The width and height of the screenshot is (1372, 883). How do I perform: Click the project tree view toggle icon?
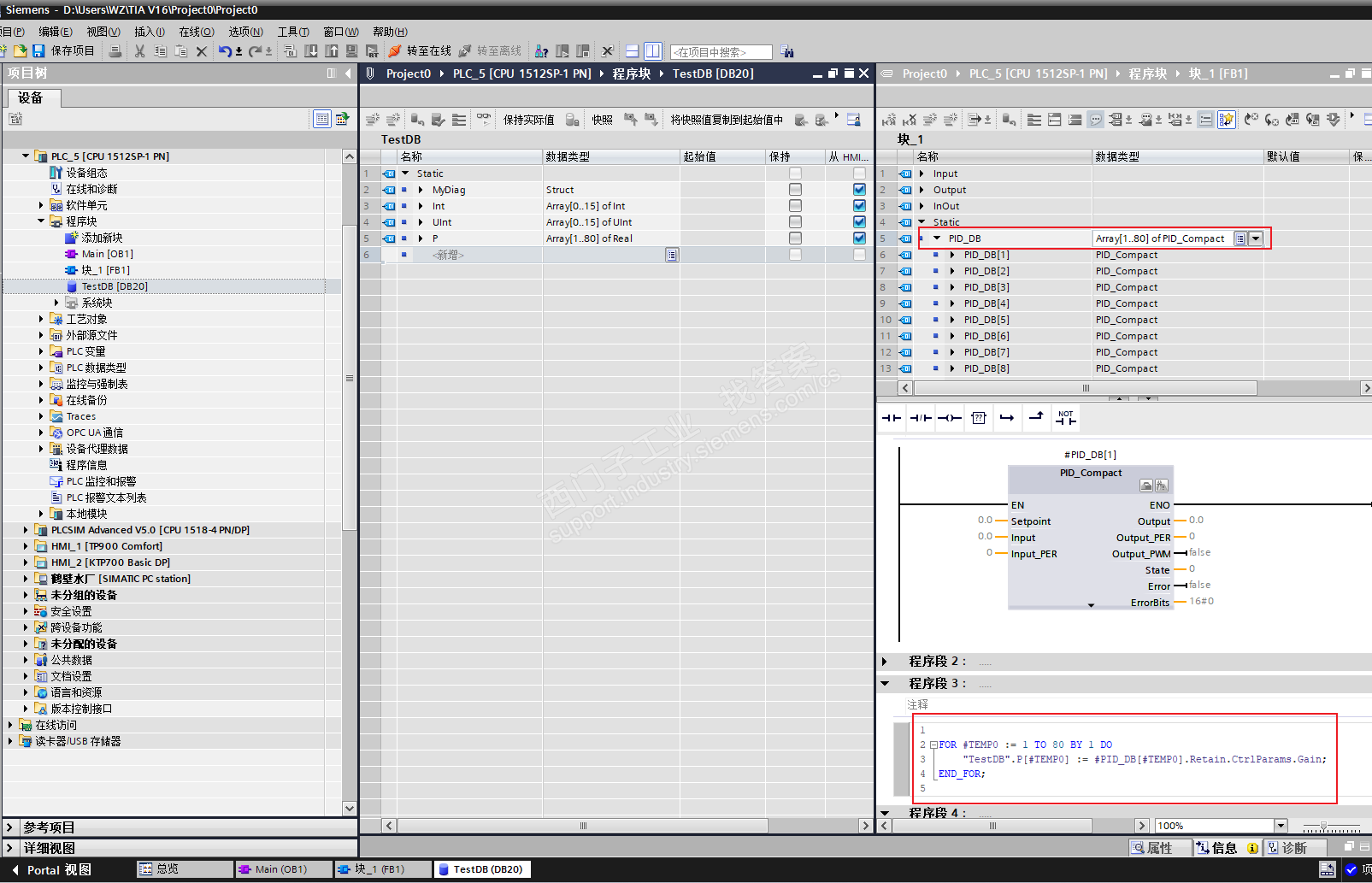322,119
